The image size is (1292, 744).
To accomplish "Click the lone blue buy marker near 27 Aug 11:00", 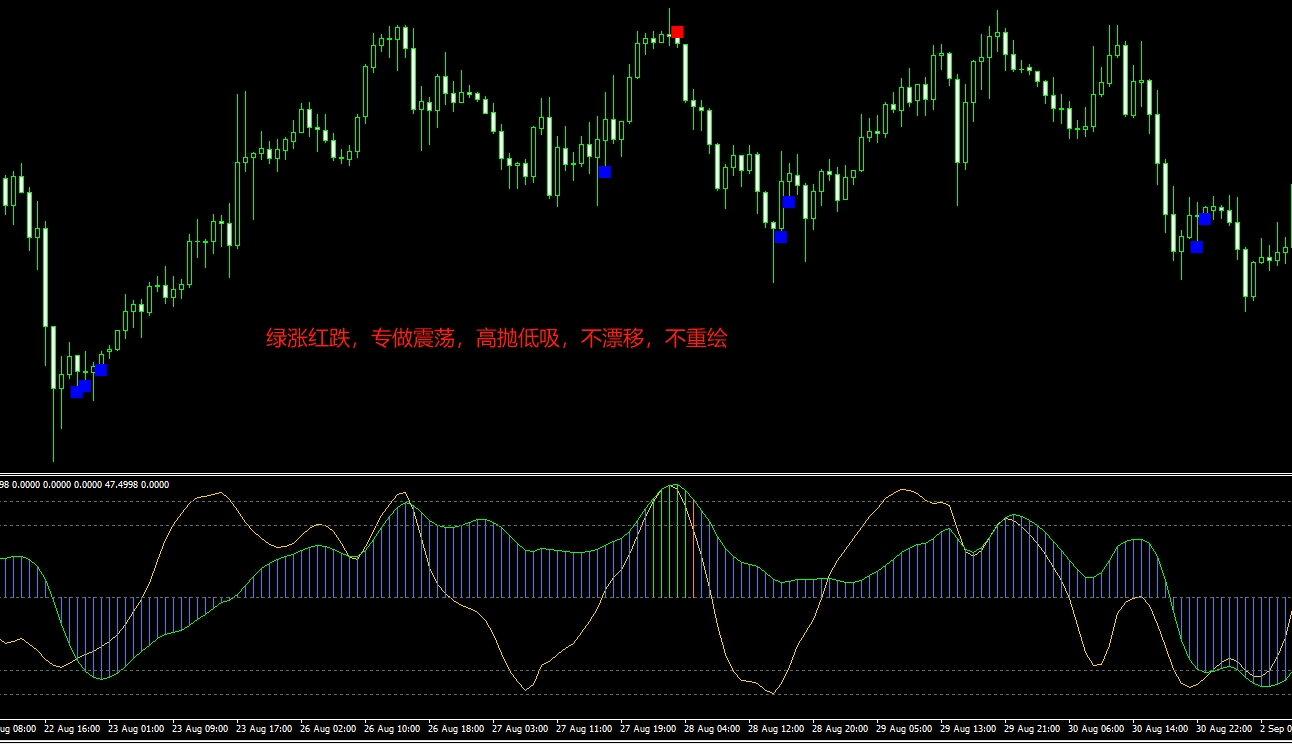I will [x=605, y=172].
